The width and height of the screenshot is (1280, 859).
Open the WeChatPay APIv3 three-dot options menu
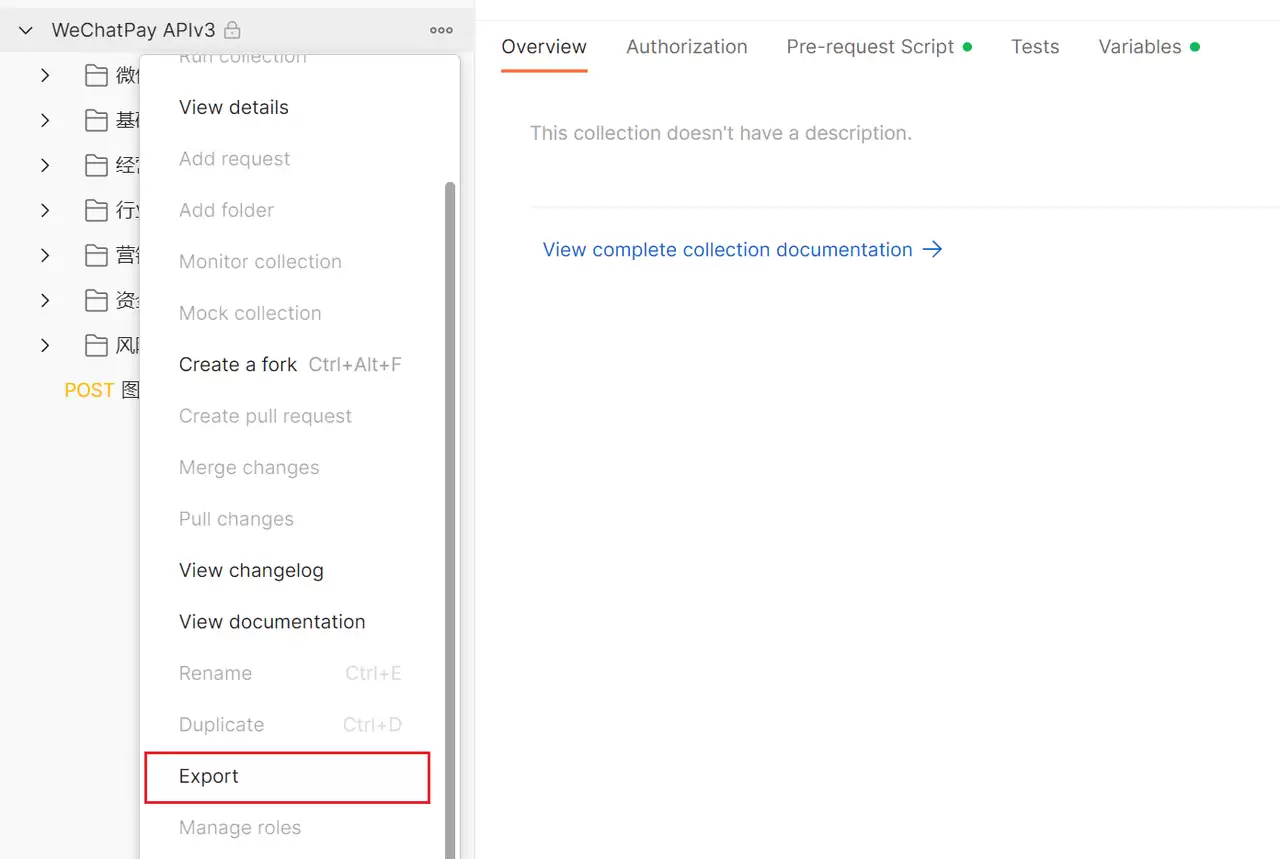[441, 30]
